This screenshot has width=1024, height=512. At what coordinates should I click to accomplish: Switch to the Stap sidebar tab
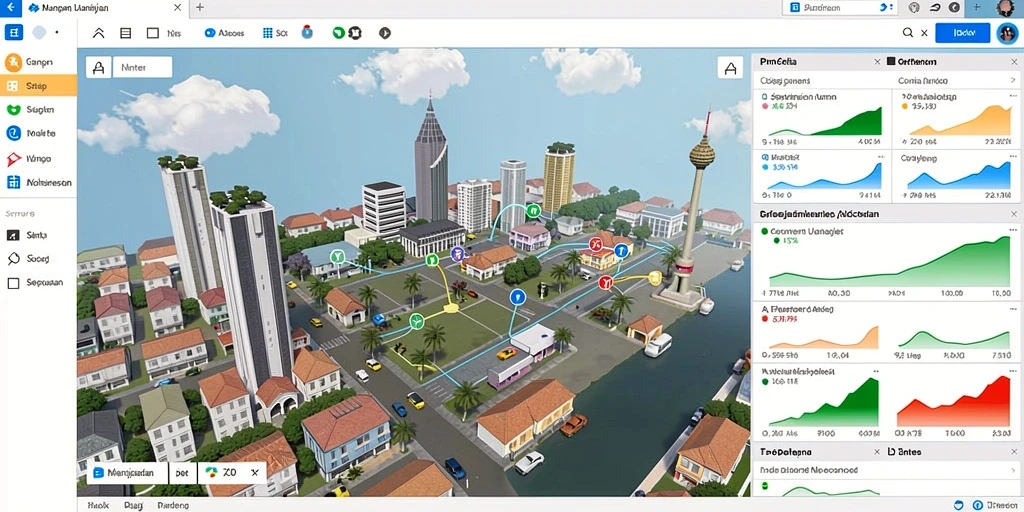(38, 86)
